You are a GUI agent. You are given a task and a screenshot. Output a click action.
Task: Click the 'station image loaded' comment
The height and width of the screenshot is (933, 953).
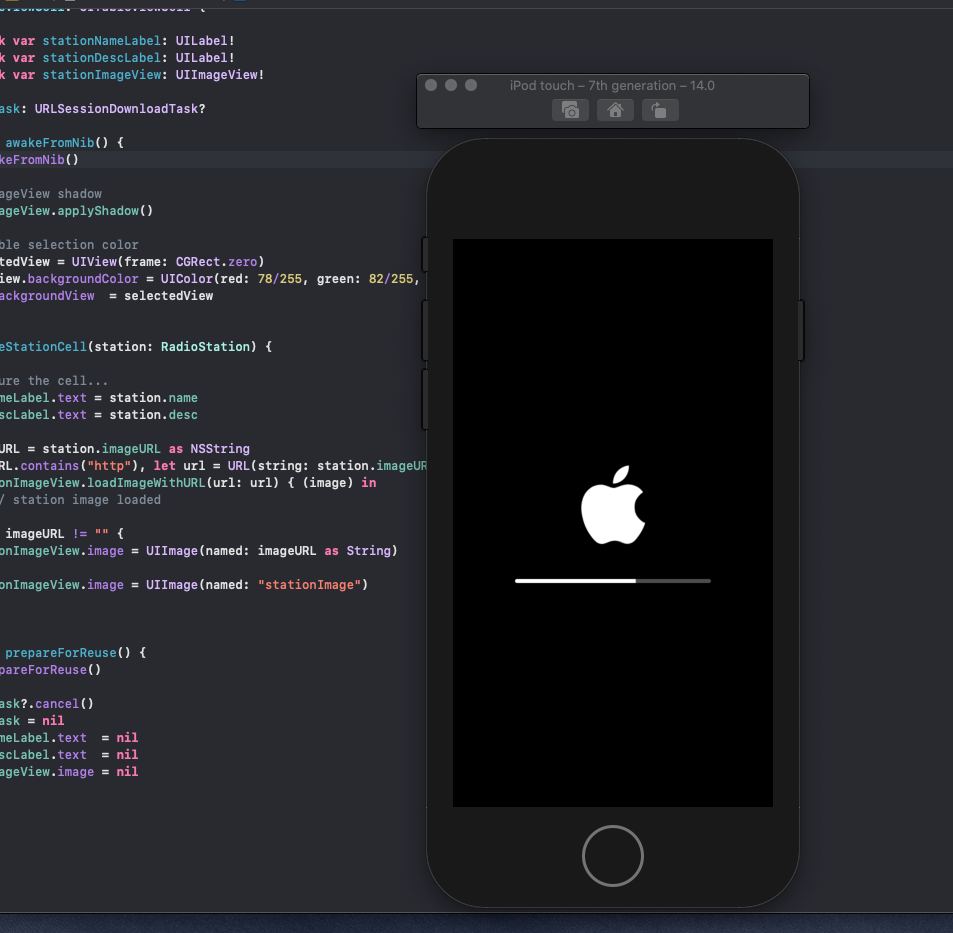(x=87, y=500)
